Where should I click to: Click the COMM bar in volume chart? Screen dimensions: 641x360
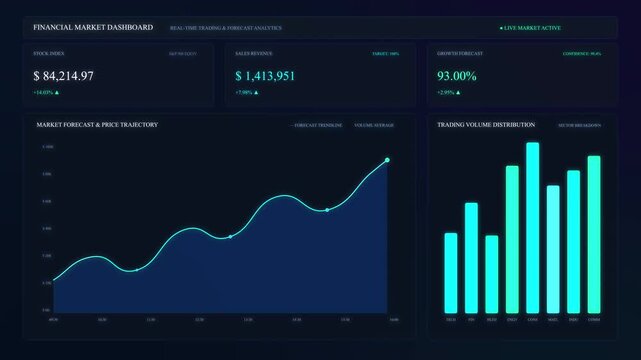tap(594, 235)
